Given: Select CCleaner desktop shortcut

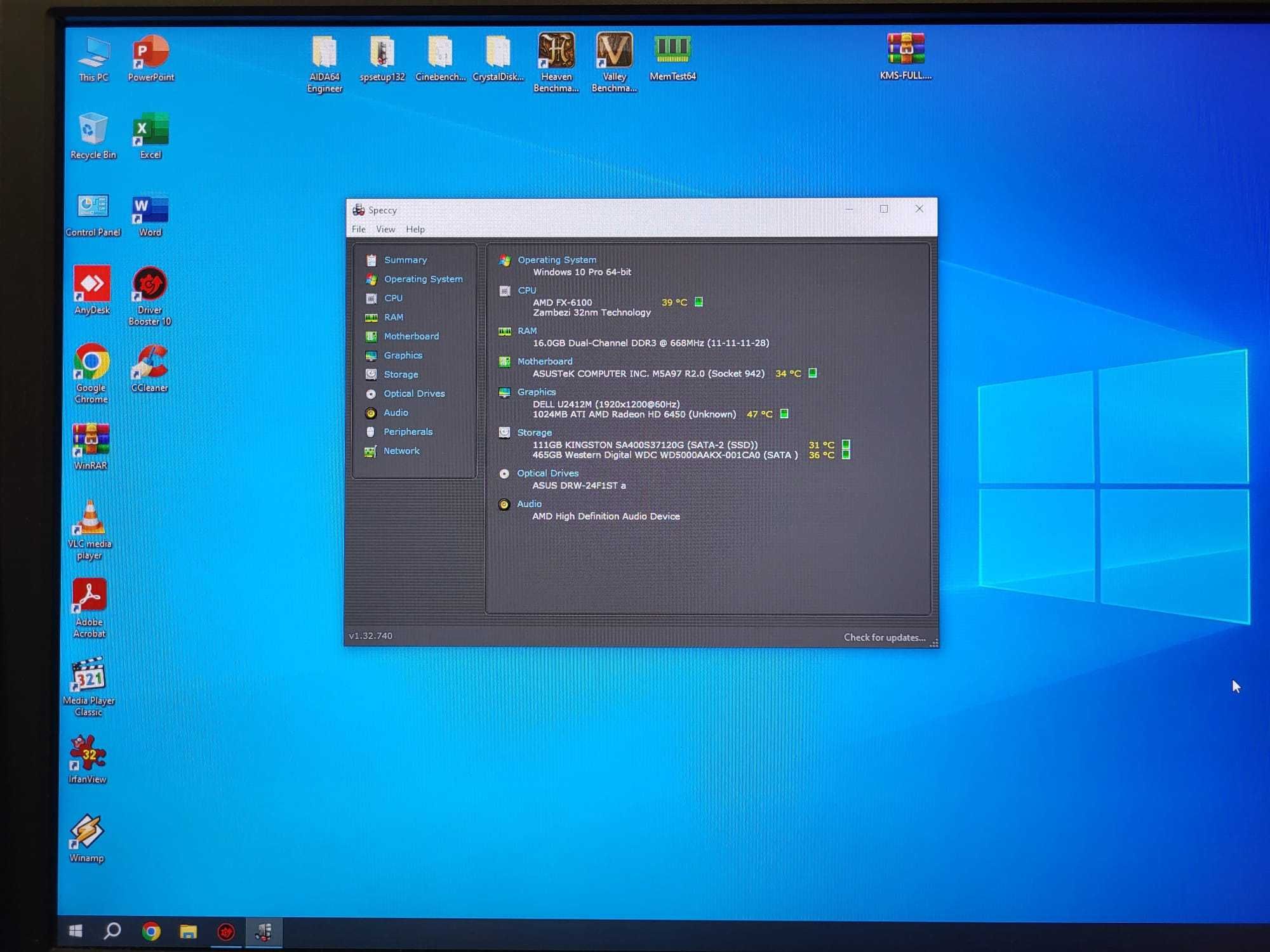Looking at the screenshot, I should pos(150,369).
